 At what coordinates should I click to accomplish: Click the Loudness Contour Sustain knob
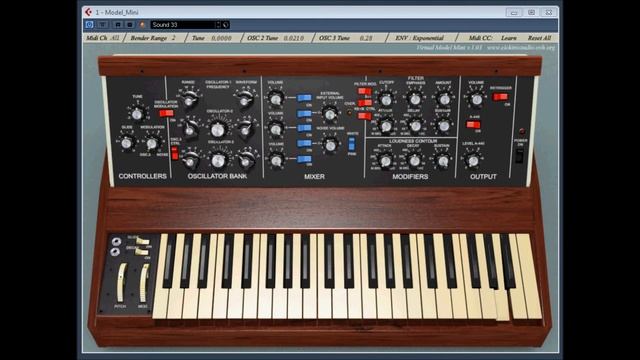(x=443, y=161)
